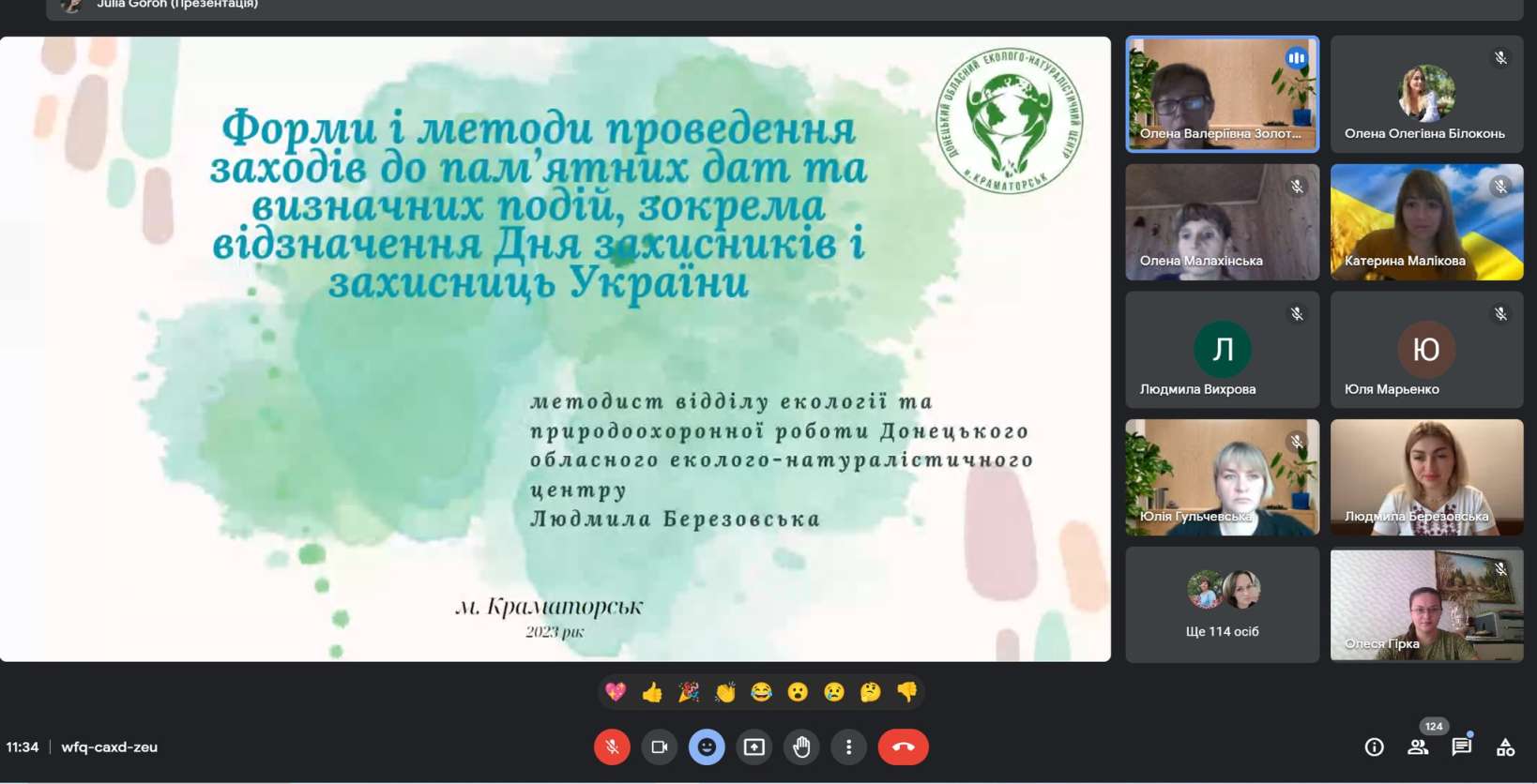Click muted mic icon on Олеся Гірка tile

[1500, 569]
